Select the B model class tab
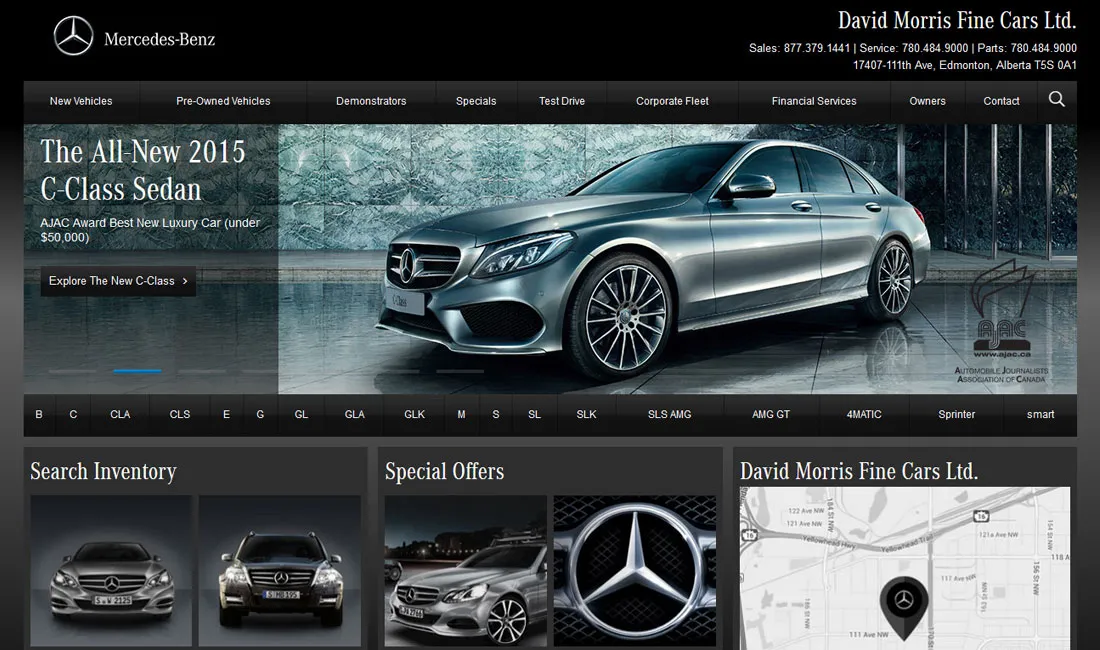The height and width of the screenshot is (650, 1100). [x=39, y=414]
